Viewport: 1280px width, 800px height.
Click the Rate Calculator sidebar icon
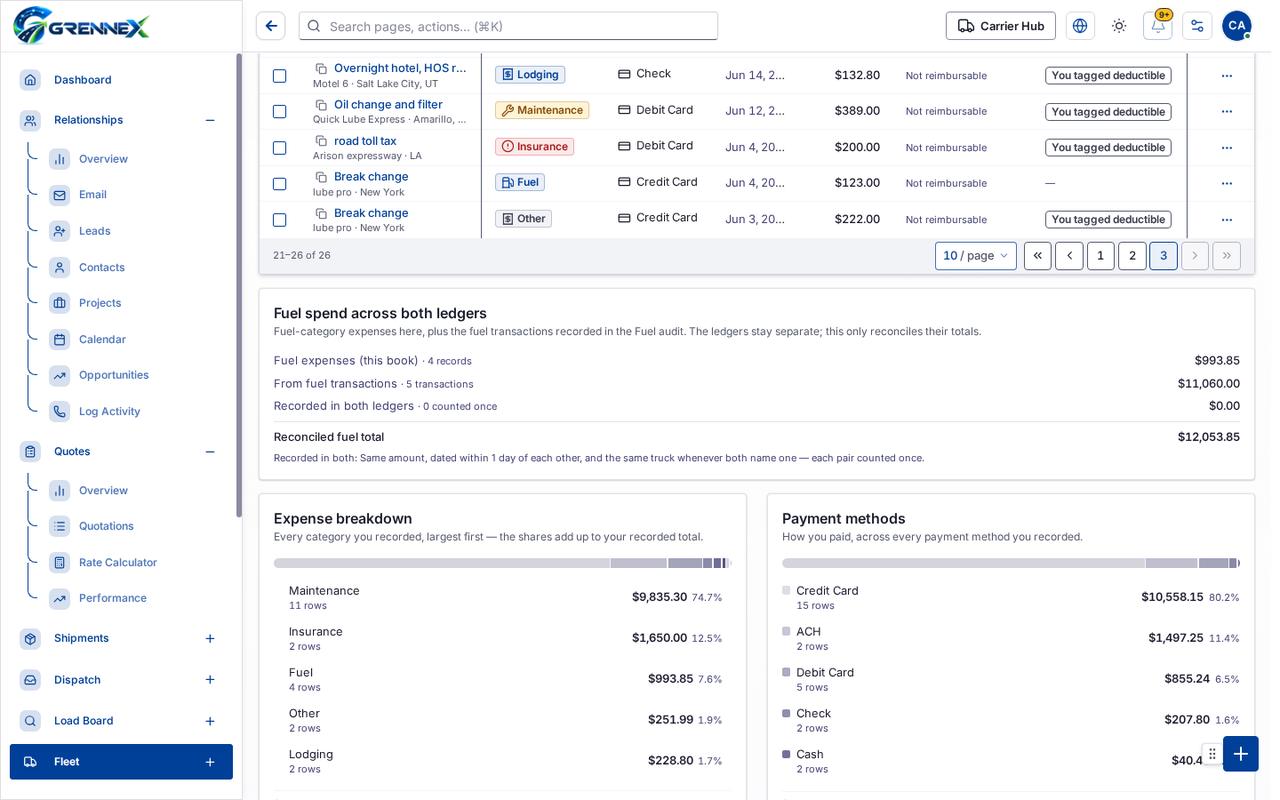(60, 562)
